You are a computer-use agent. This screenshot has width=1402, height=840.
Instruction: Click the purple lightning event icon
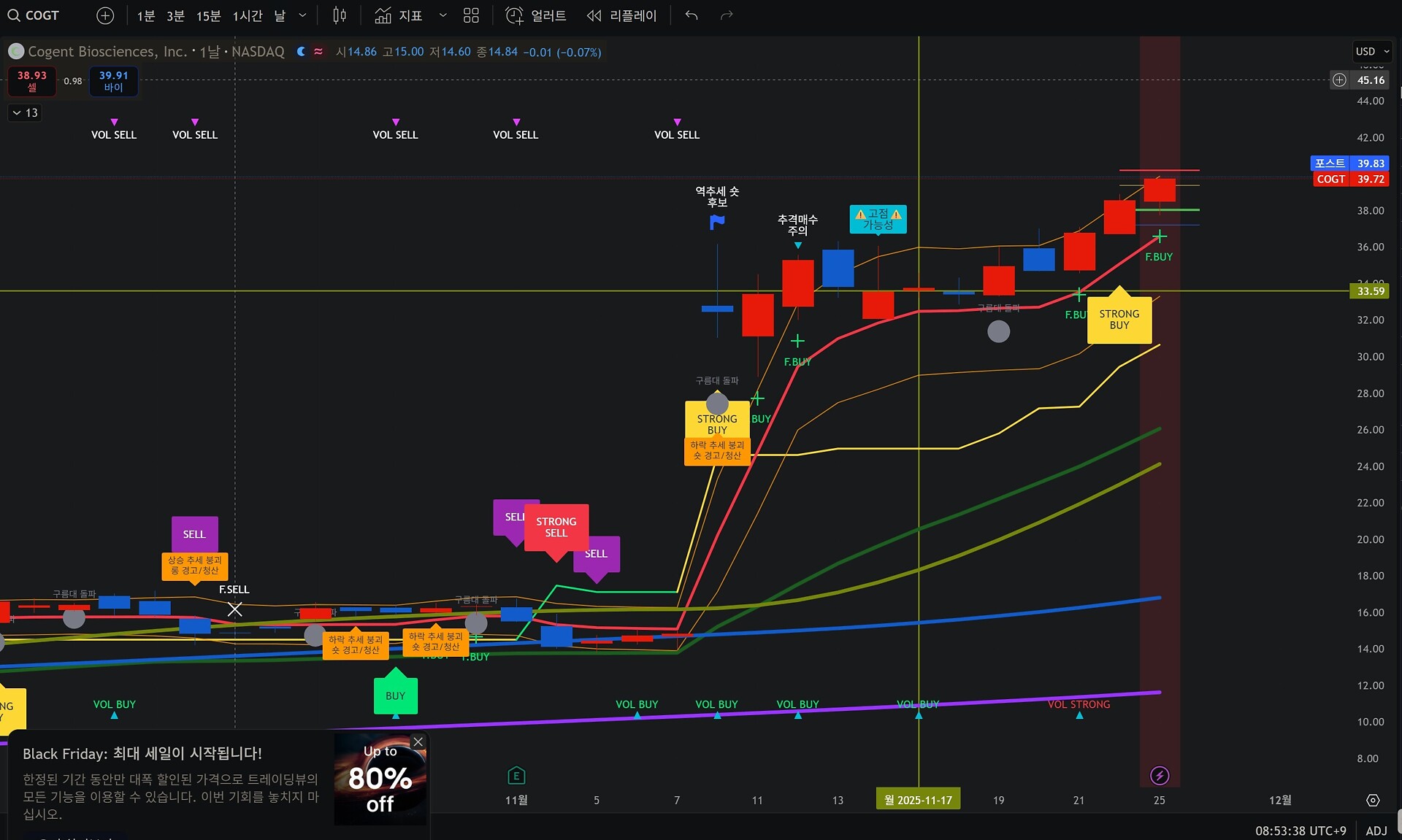click(1160, 775)
